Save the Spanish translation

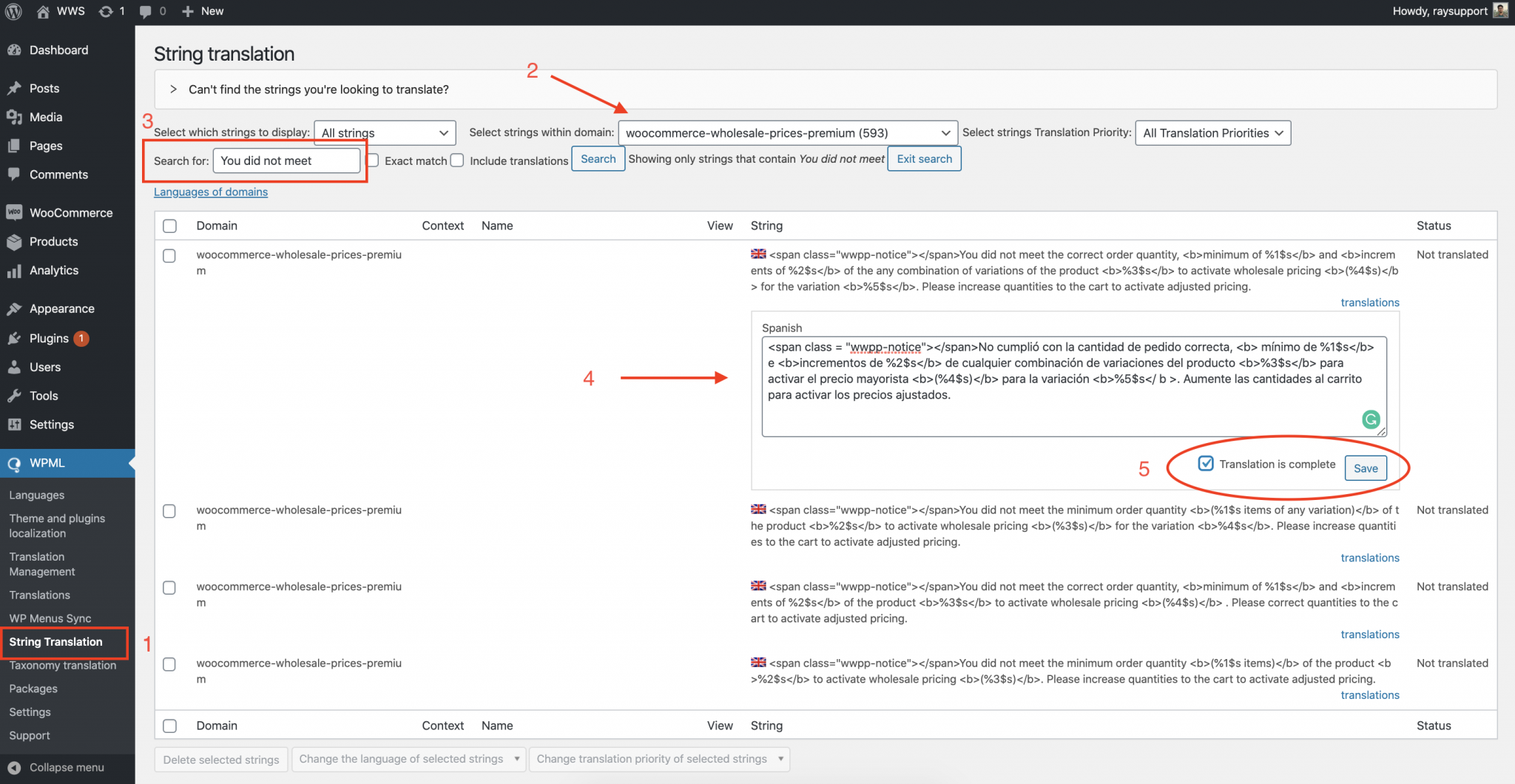[1365, 468]
